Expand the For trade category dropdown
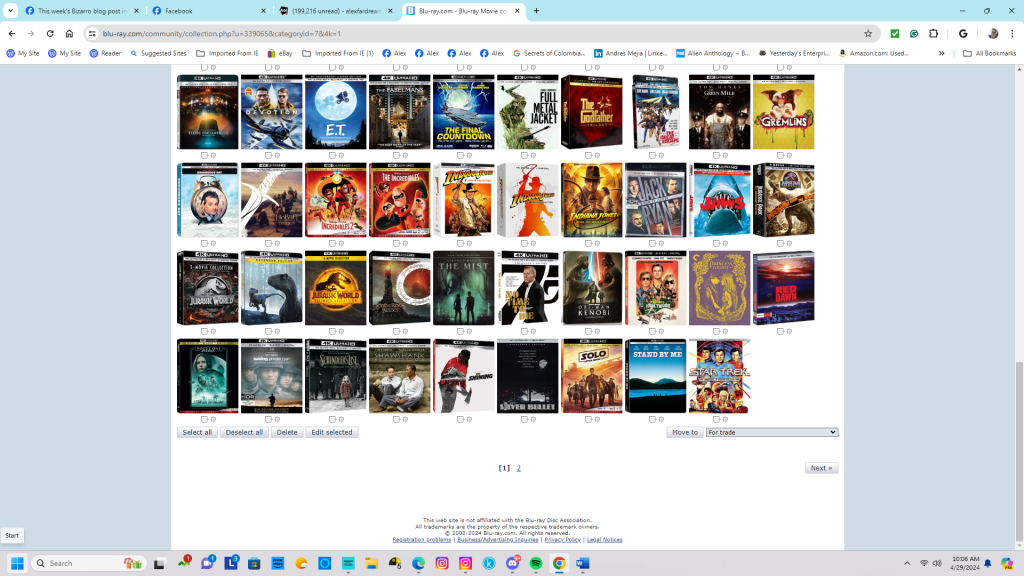1024x576 pixels. (771, 432)
